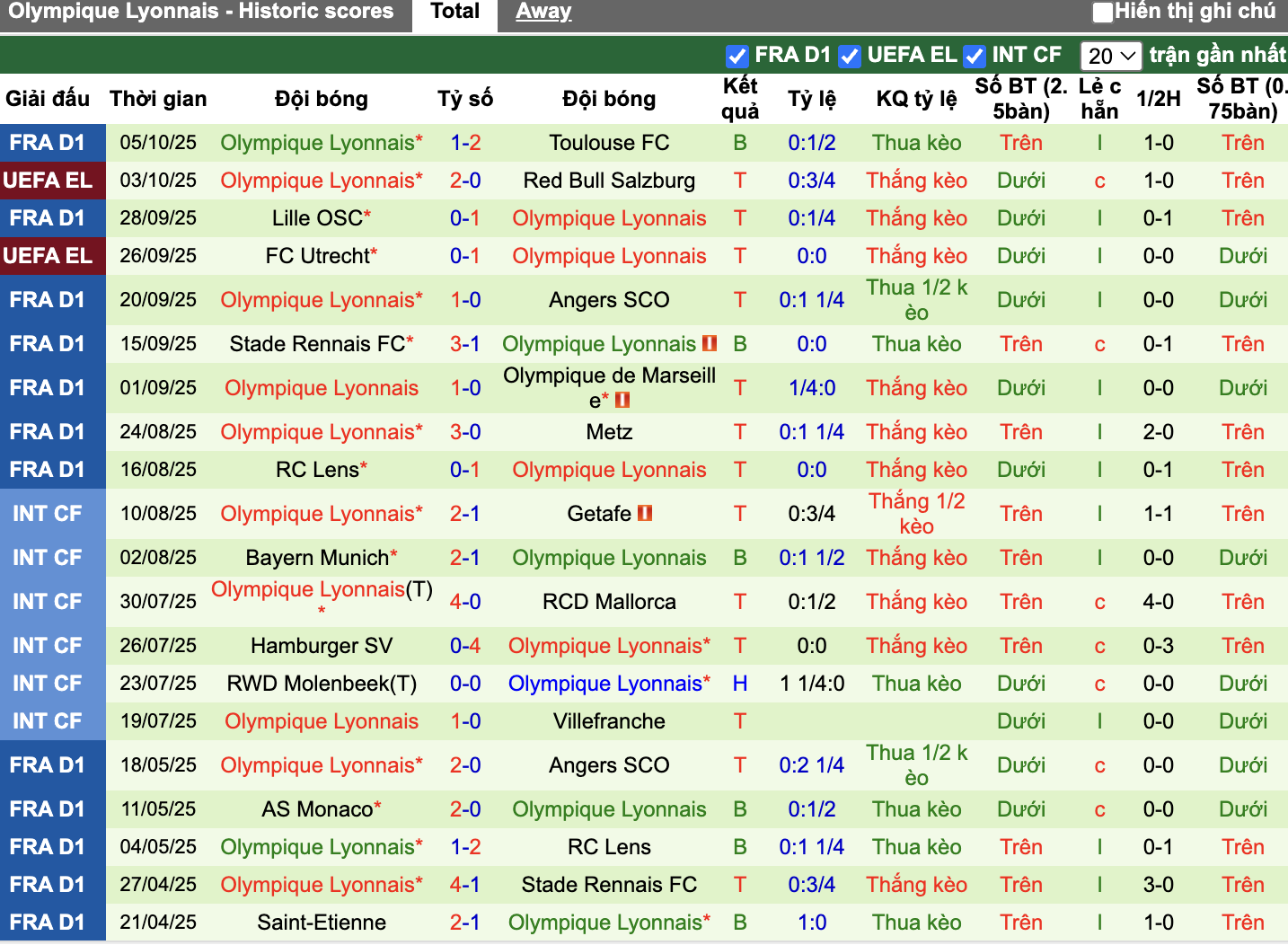Click the trận gần nhất label

[x=1218, y=56]
